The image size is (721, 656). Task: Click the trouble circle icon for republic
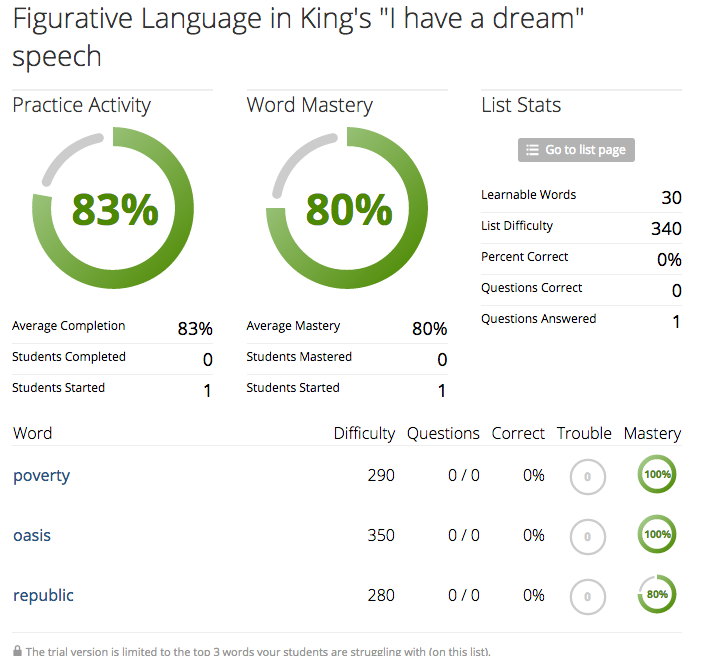(587, 597)
